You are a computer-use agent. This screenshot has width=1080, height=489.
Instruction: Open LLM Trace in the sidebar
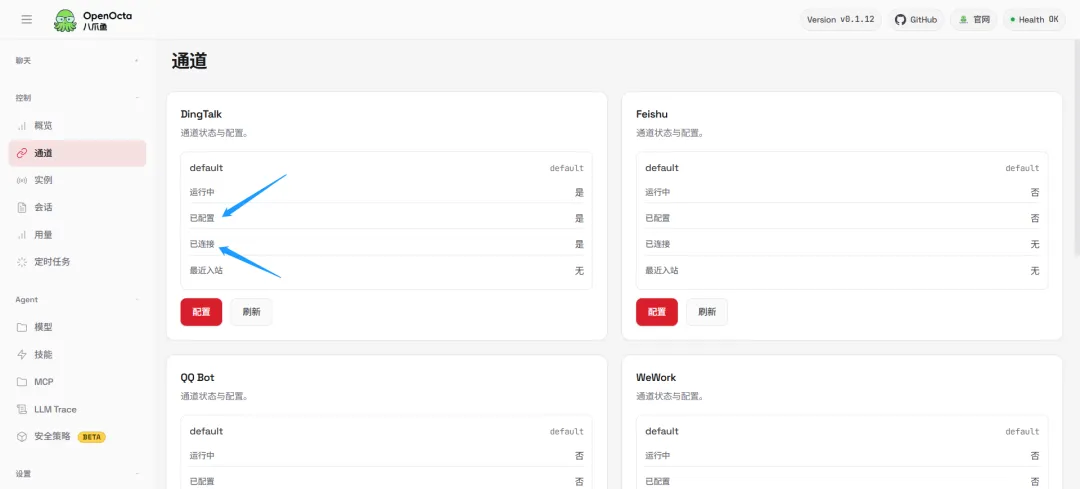[x=77, y=409]
